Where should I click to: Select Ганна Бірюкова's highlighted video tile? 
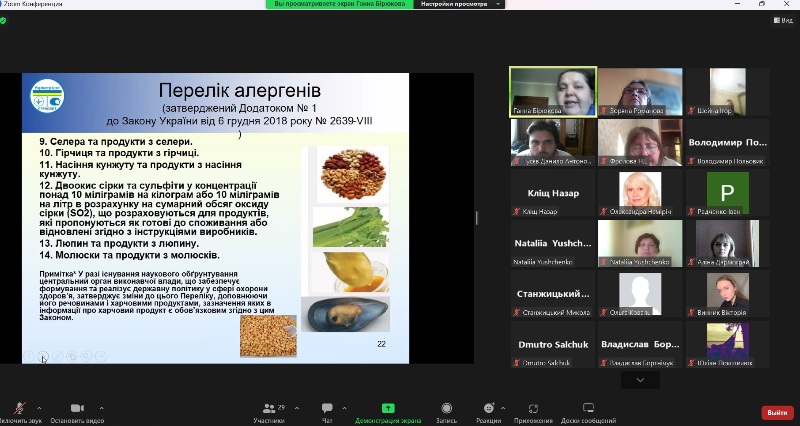tap(553, 92)
